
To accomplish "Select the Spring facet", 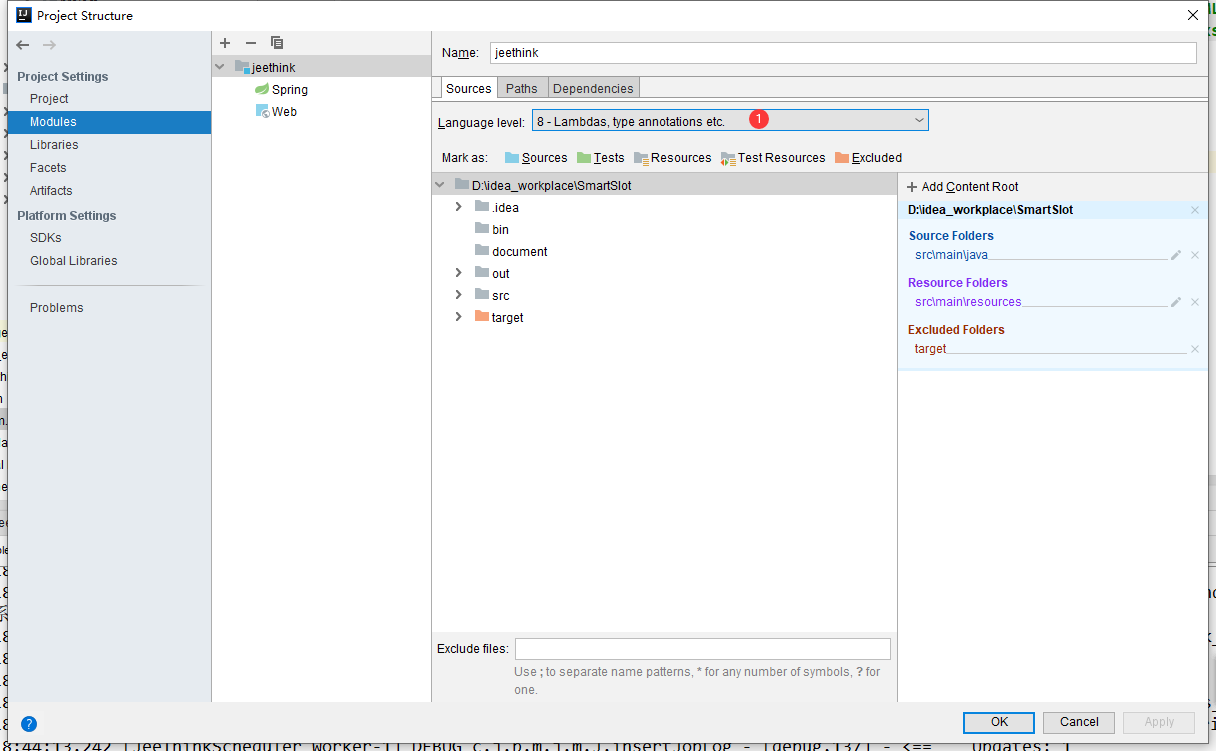I will 281,90.
